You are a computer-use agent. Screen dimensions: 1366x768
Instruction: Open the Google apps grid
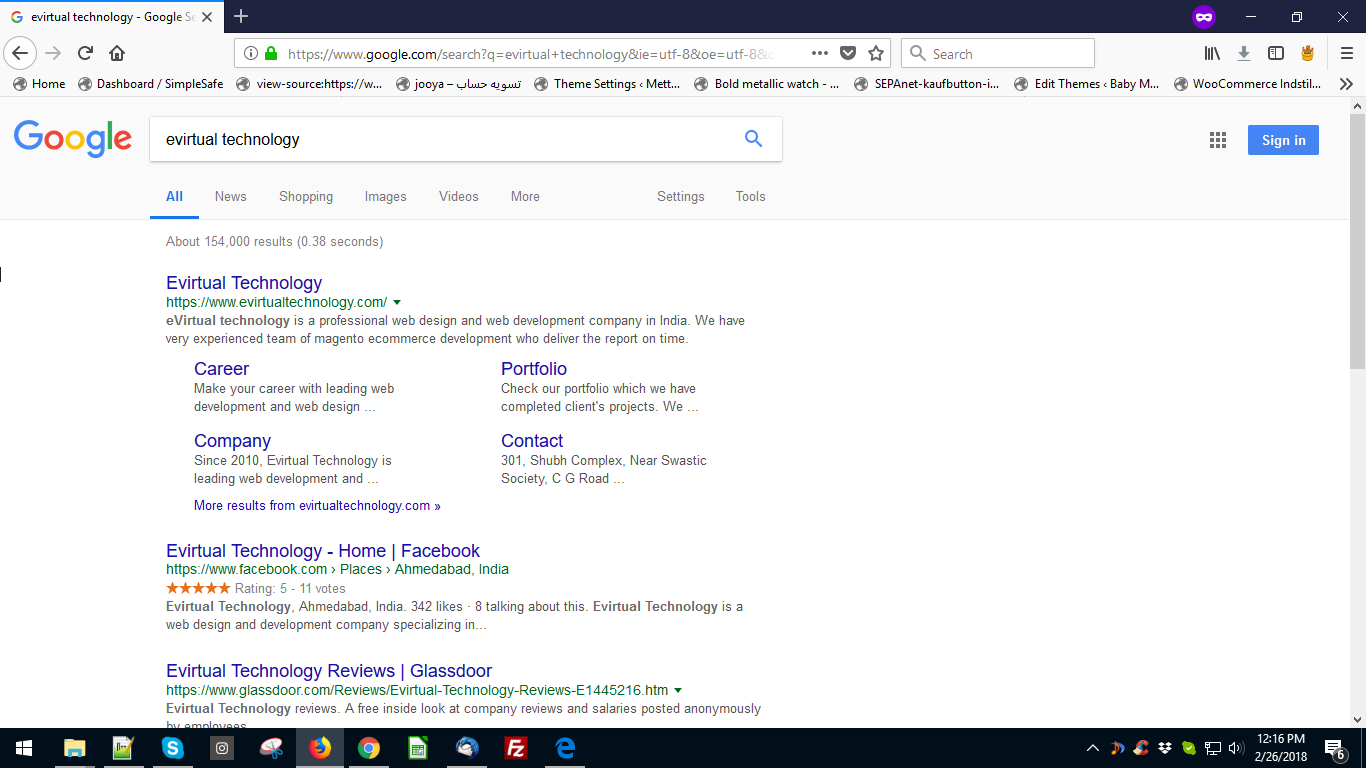(x=1217, y=140)
